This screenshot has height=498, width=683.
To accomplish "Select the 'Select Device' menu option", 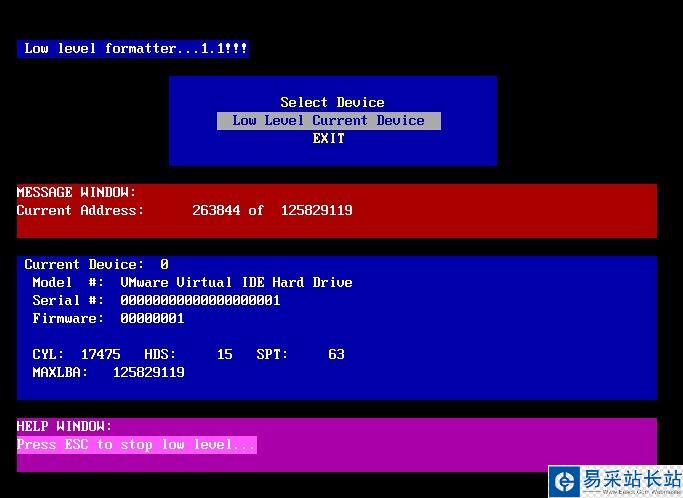I will [332, 102].
